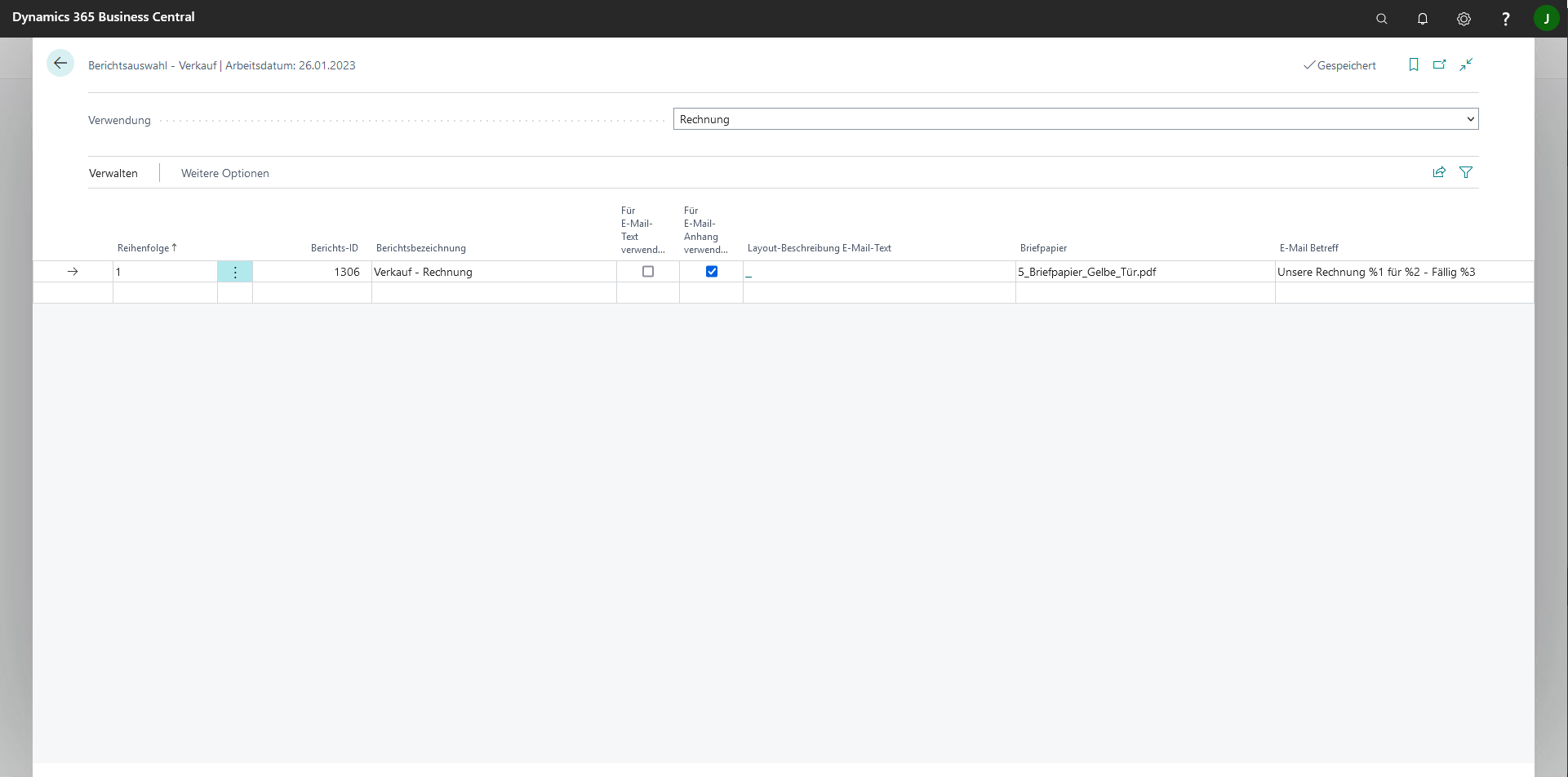1568x777 pixels.
Task: Bookmark this page icon
Action: coord(1414,64)
